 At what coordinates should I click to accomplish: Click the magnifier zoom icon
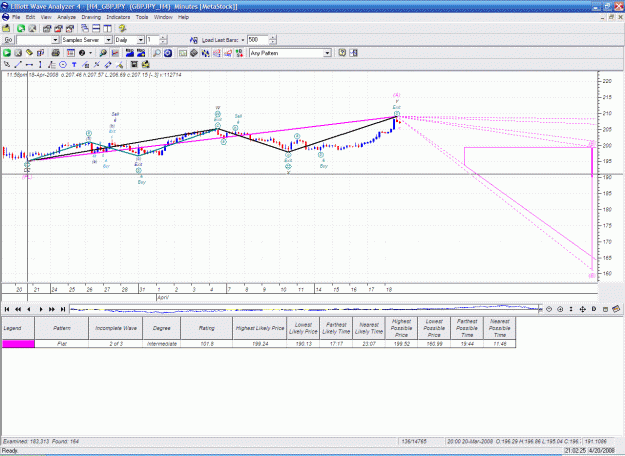pos(157,53)
